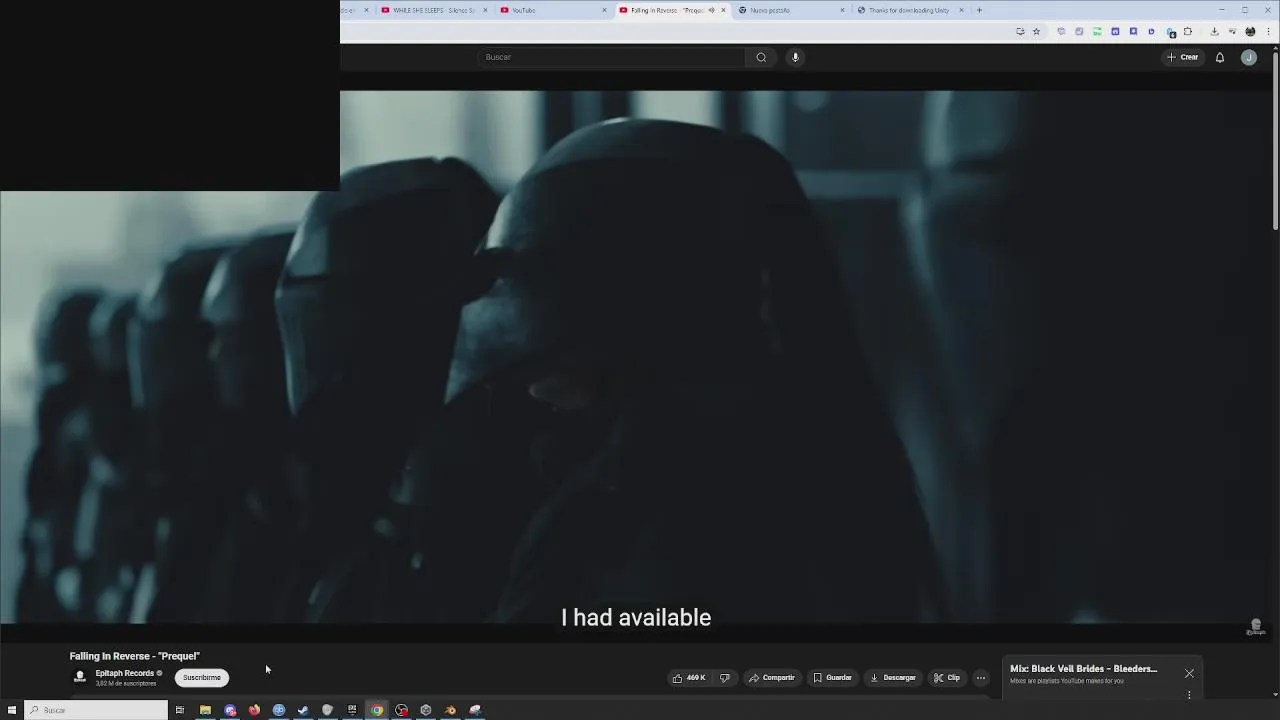Screen dimensions: 1280x720
Task: Switch to the YouTube tab
Action: pos(552,10)
